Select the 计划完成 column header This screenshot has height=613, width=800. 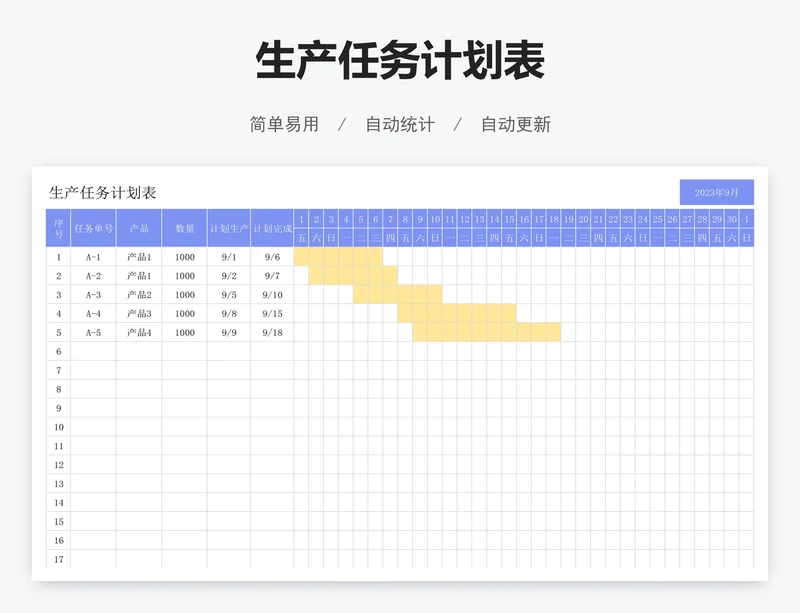point(272,228)
